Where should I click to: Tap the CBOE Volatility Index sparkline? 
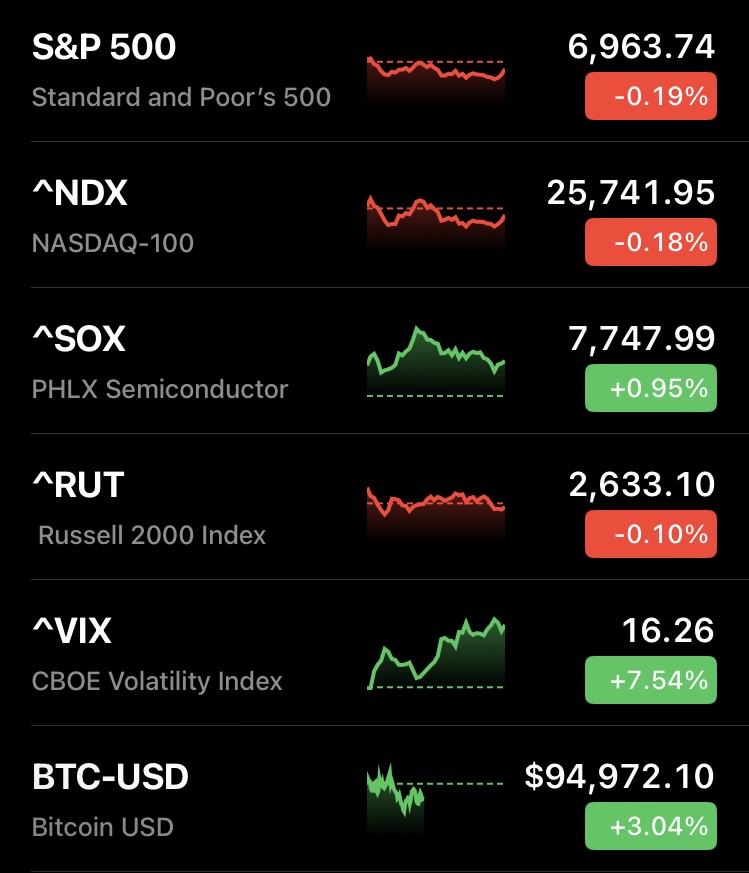(x=436, y=655)
